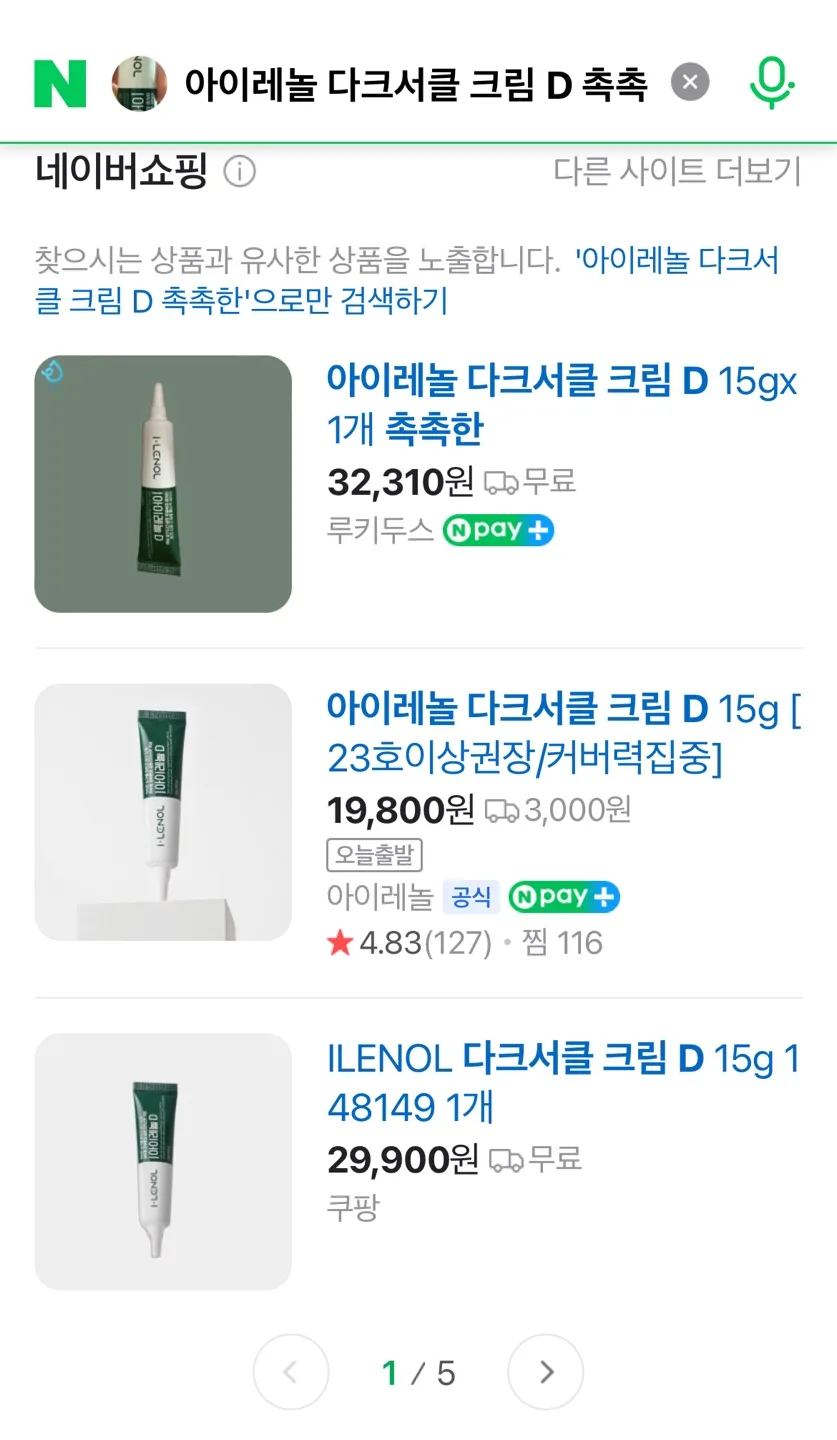Go to previous page with left chevron
The image size is (837, 1440).
[291, 1372]
